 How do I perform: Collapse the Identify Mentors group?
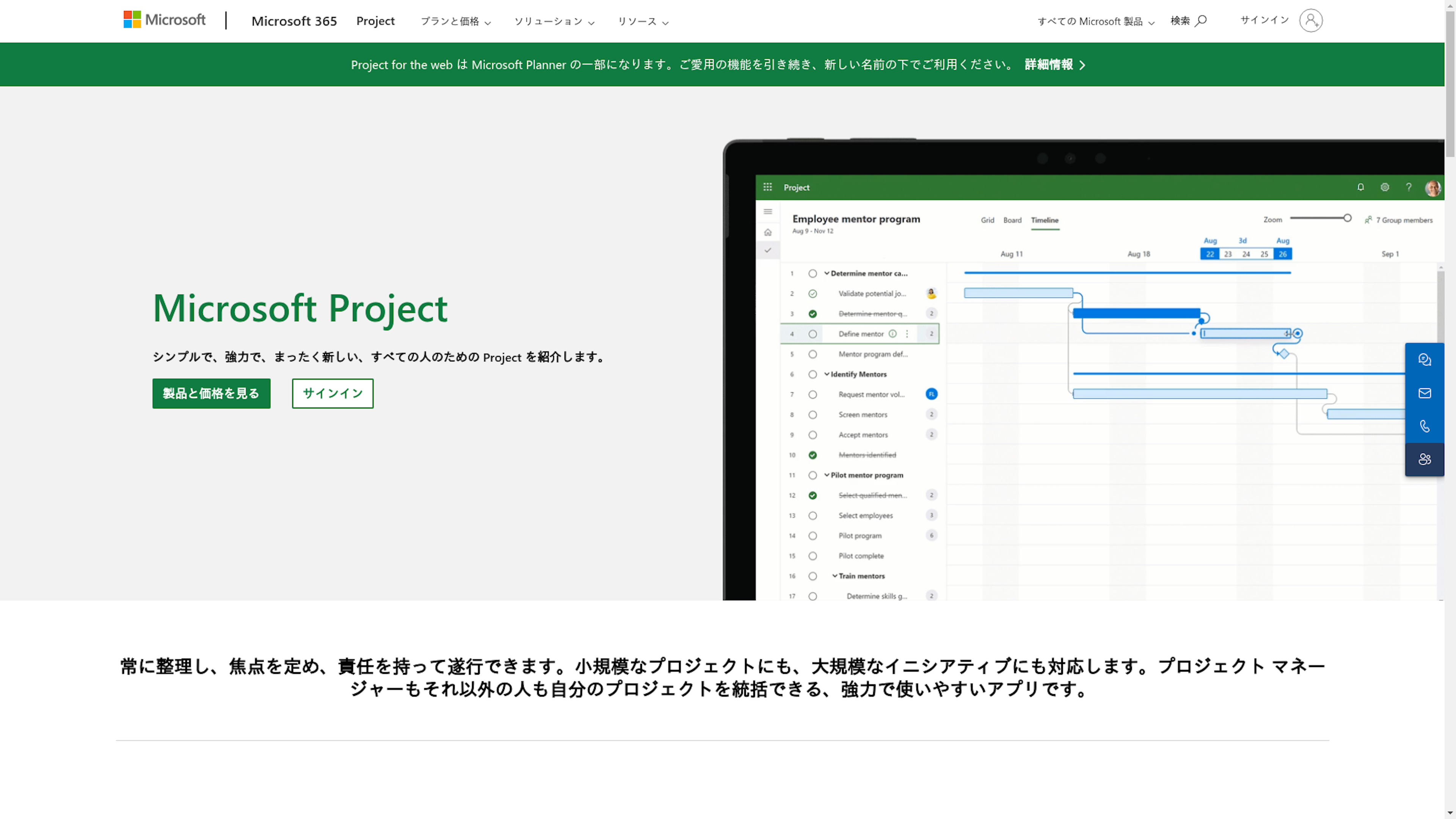[826, 374]
